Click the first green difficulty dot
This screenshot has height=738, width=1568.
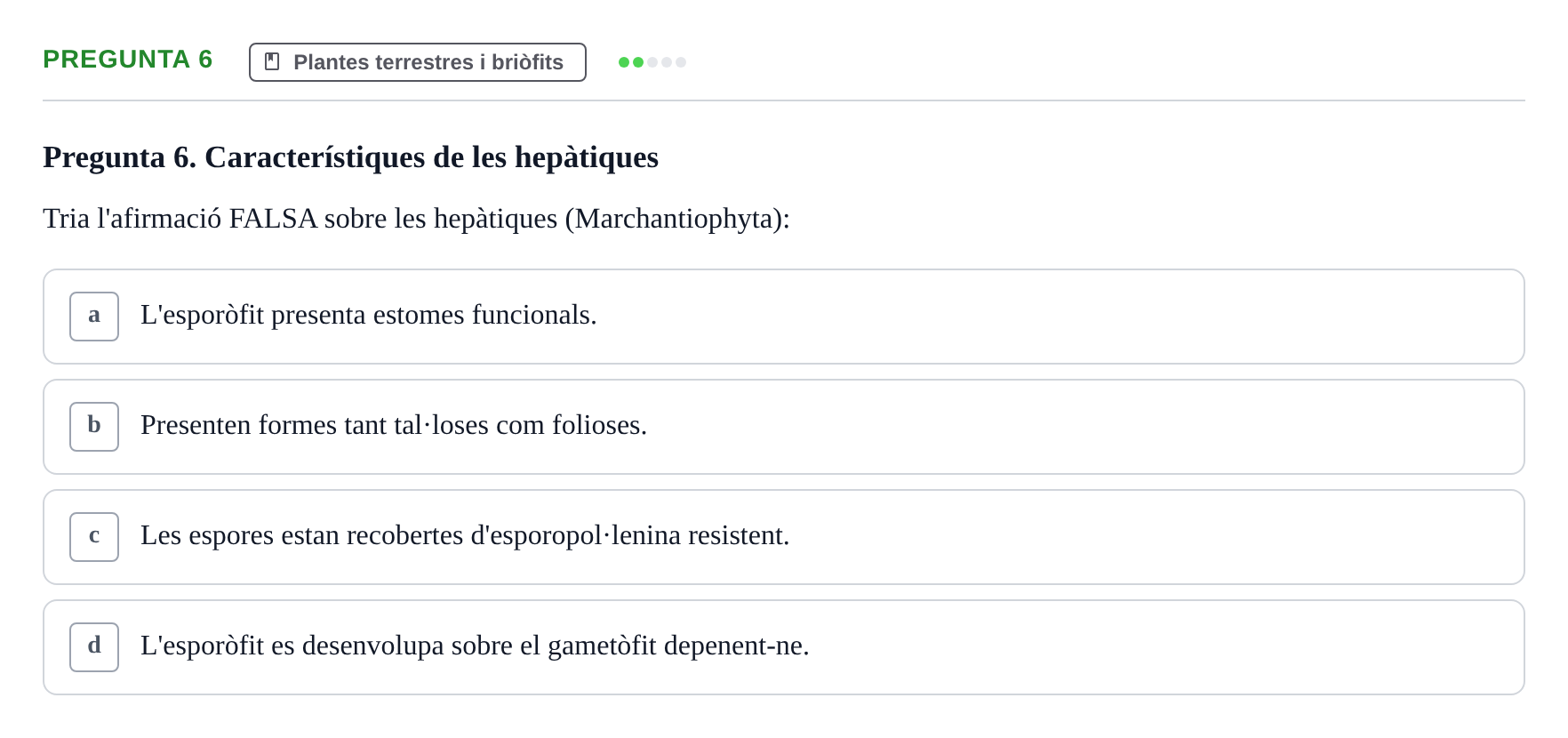click(x=624, y=62)
